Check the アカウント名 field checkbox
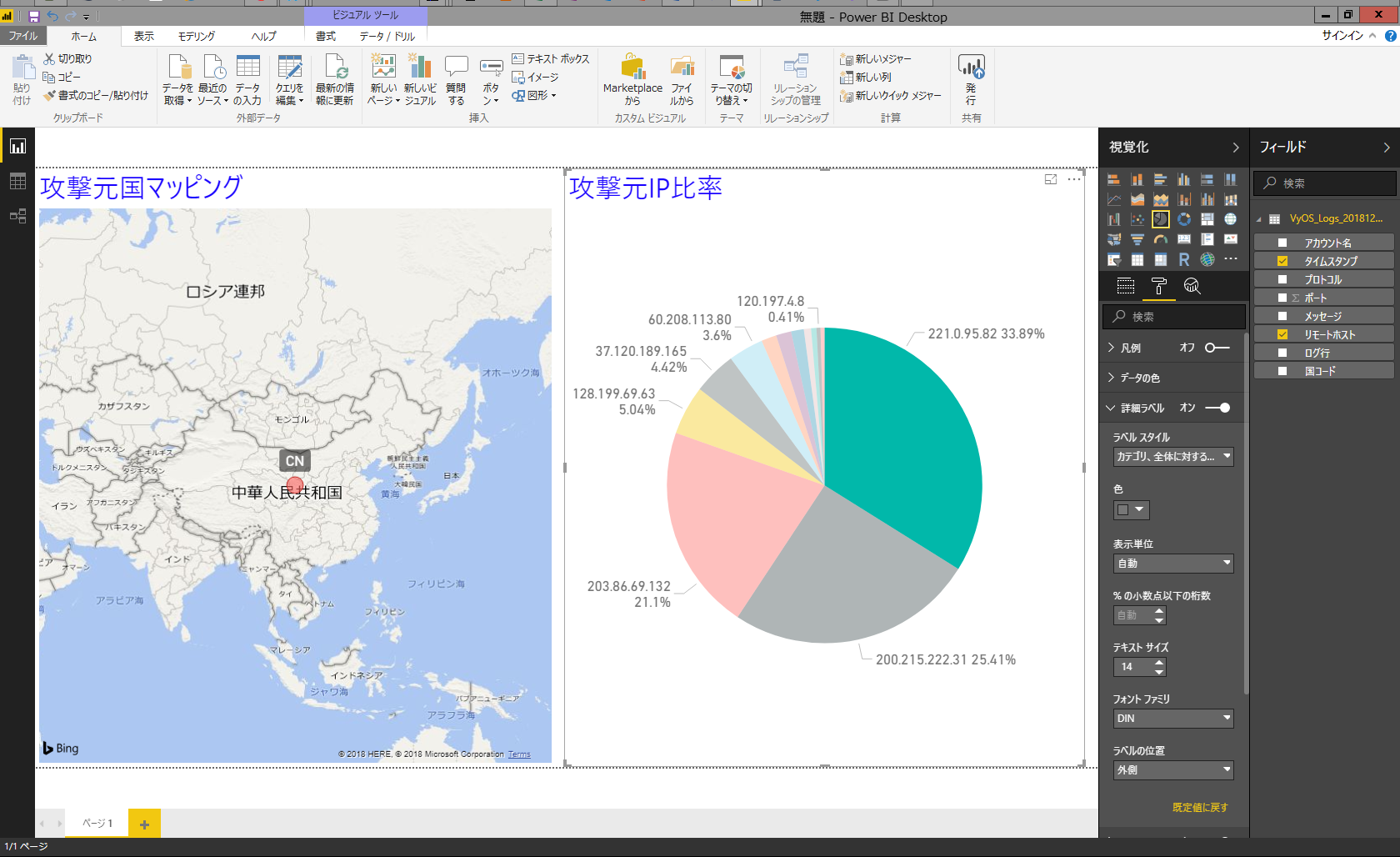This screenshot has height=857, width=1400. coord(1282,243)
